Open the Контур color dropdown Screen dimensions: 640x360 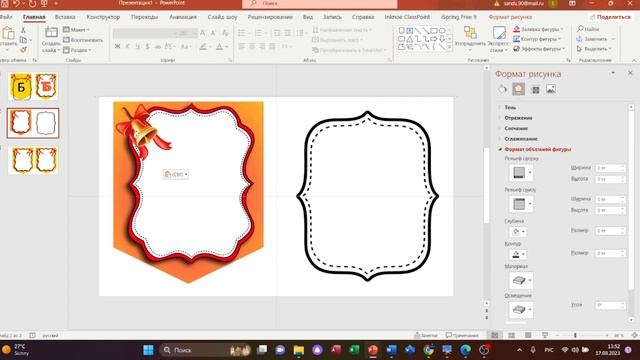(518, 255)
